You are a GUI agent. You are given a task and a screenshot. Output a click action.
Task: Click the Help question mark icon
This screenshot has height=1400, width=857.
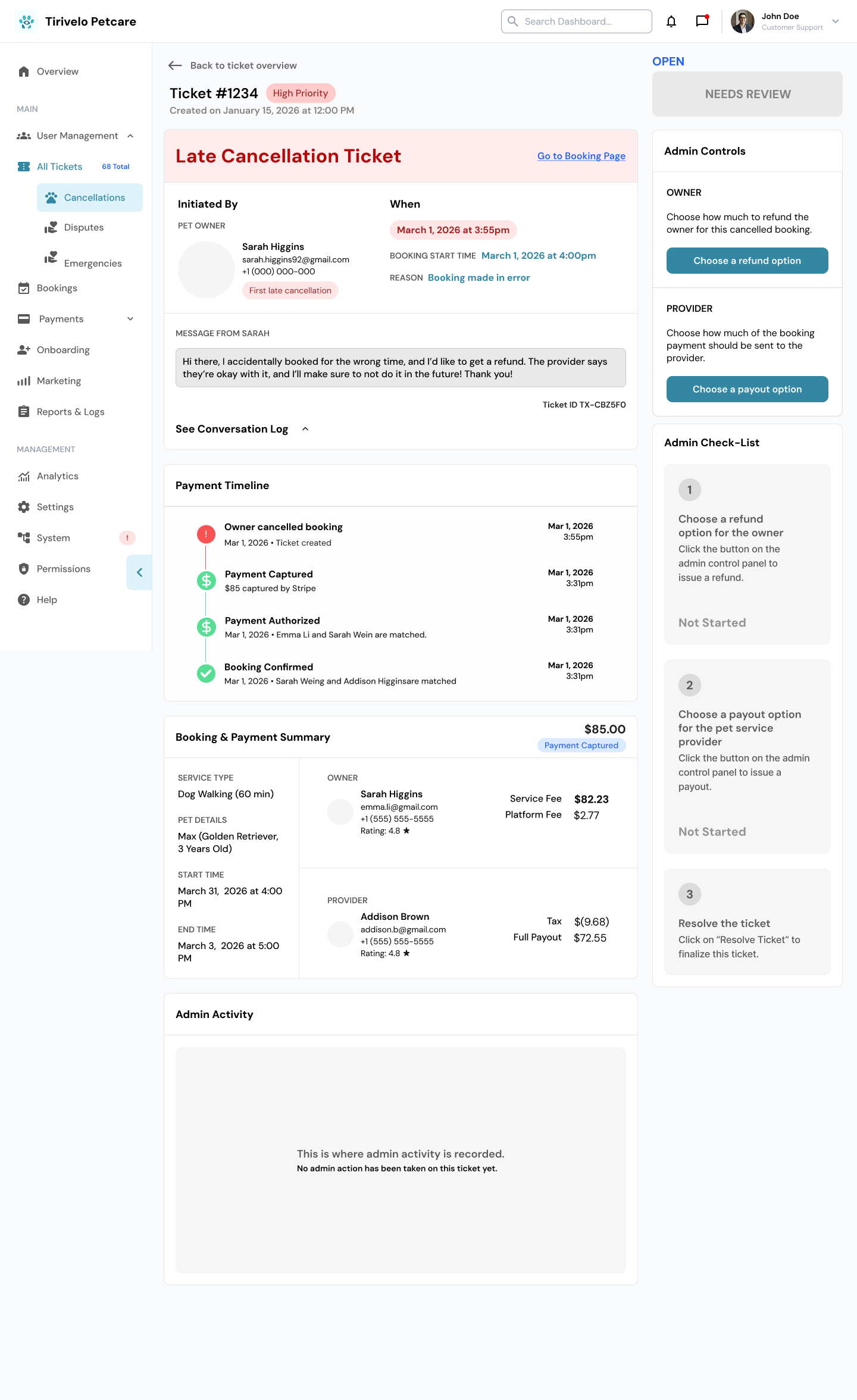tap(24, 600)
